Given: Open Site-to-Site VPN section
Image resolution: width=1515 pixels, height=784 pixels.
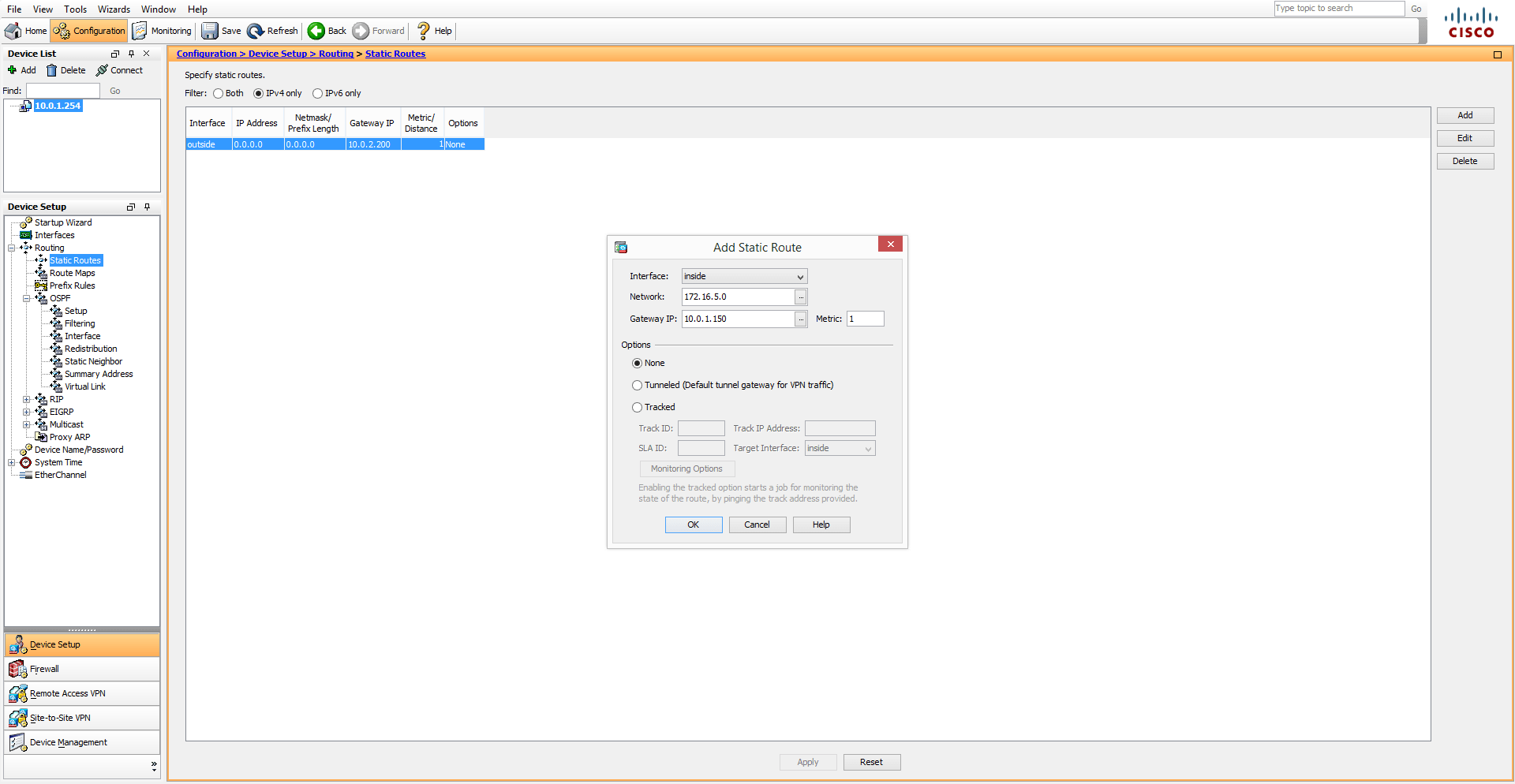Looking at the screenshot, I should 82,718.
